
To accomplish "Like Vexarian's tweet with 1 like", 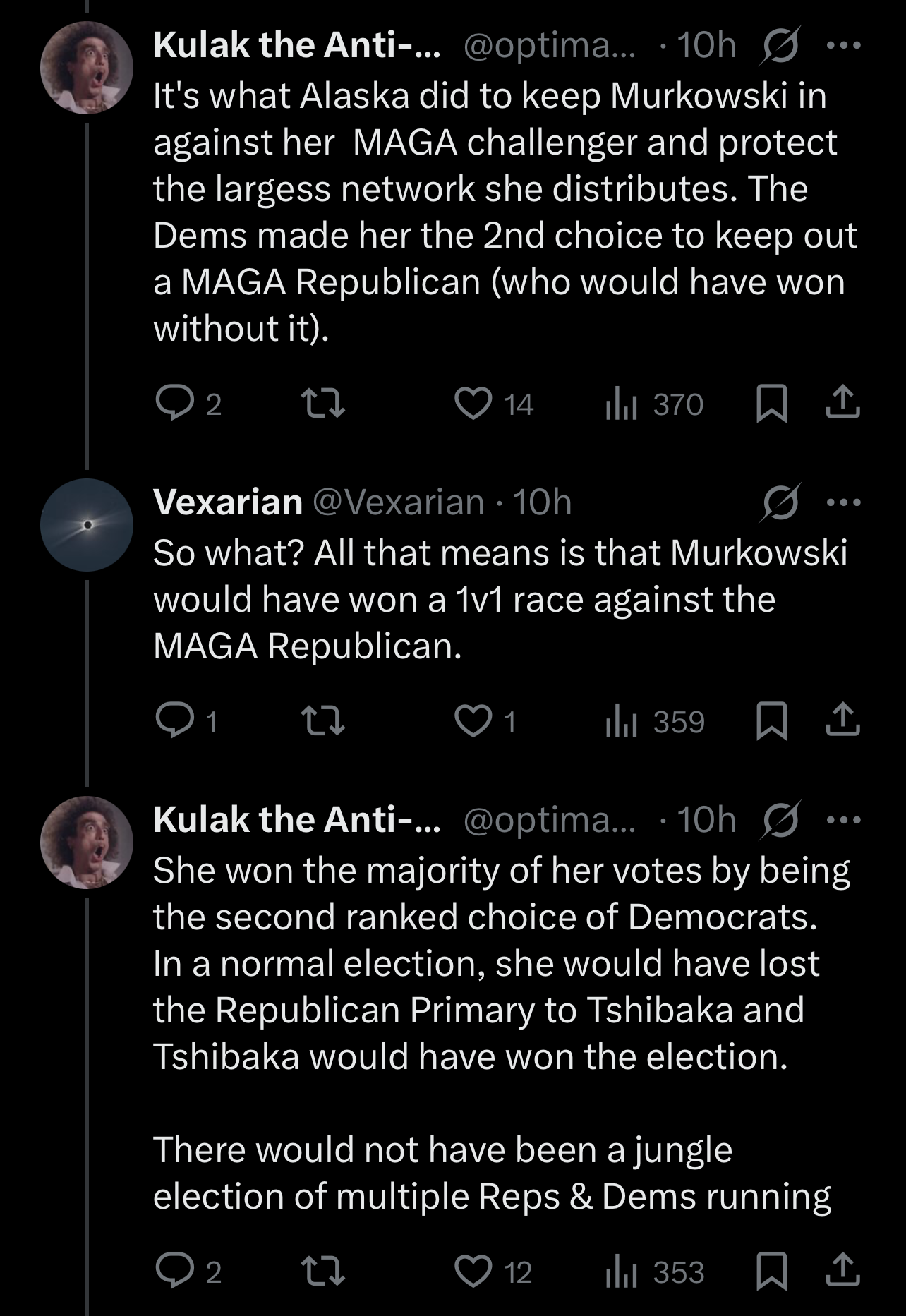I will pos(485,722).
